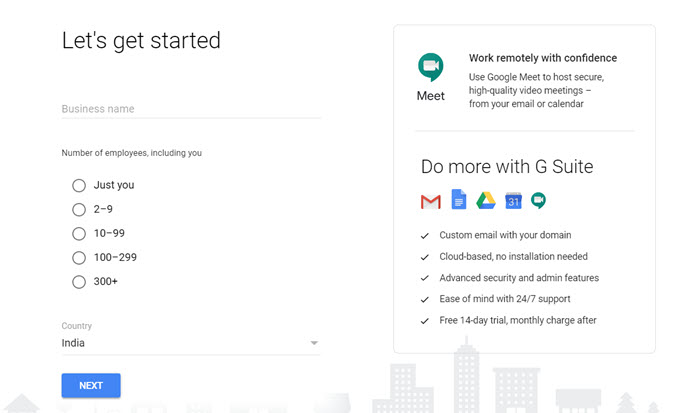Click the large Google Meet icon

coord(431,67)
